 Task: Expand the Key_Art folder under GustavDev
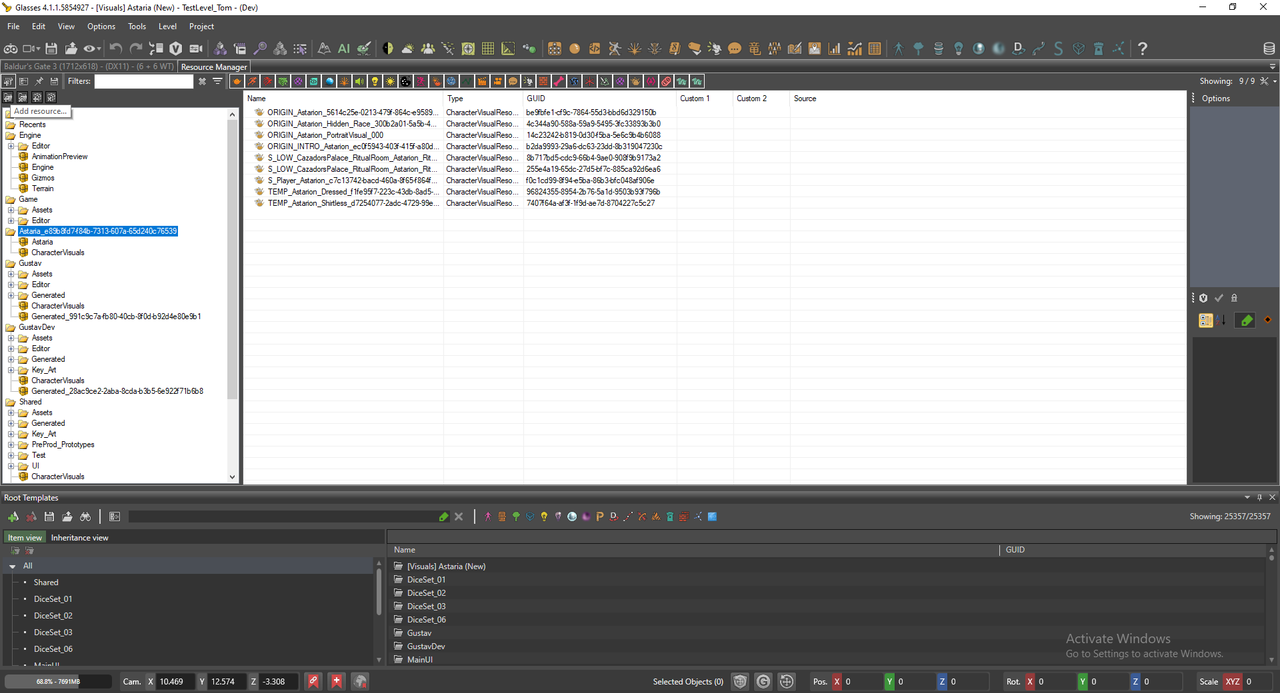pyautogui.click(x=11, y=370)
